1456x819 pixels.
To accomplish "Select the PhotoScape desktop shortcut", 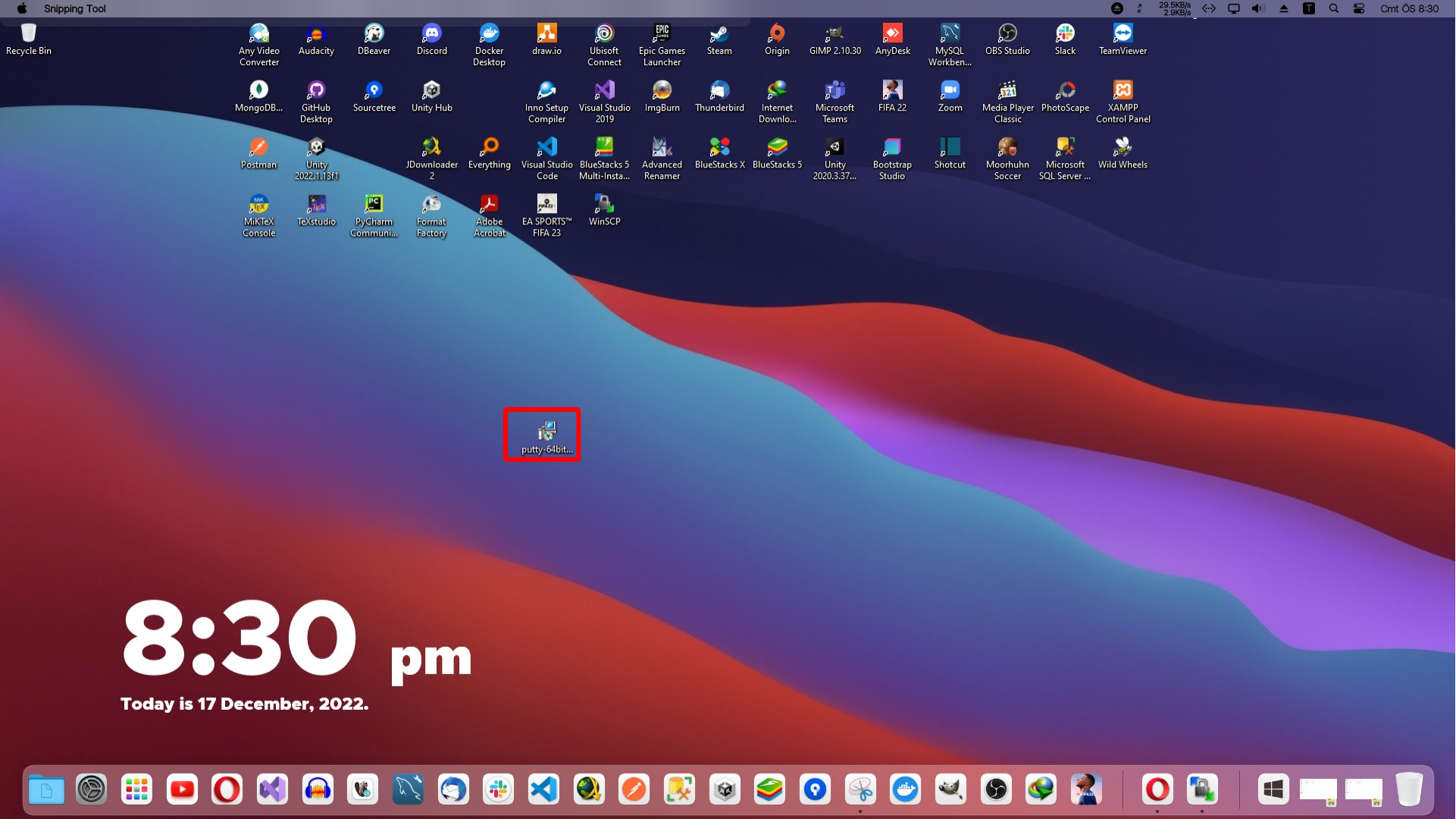I will click(x=1065, y=97).
